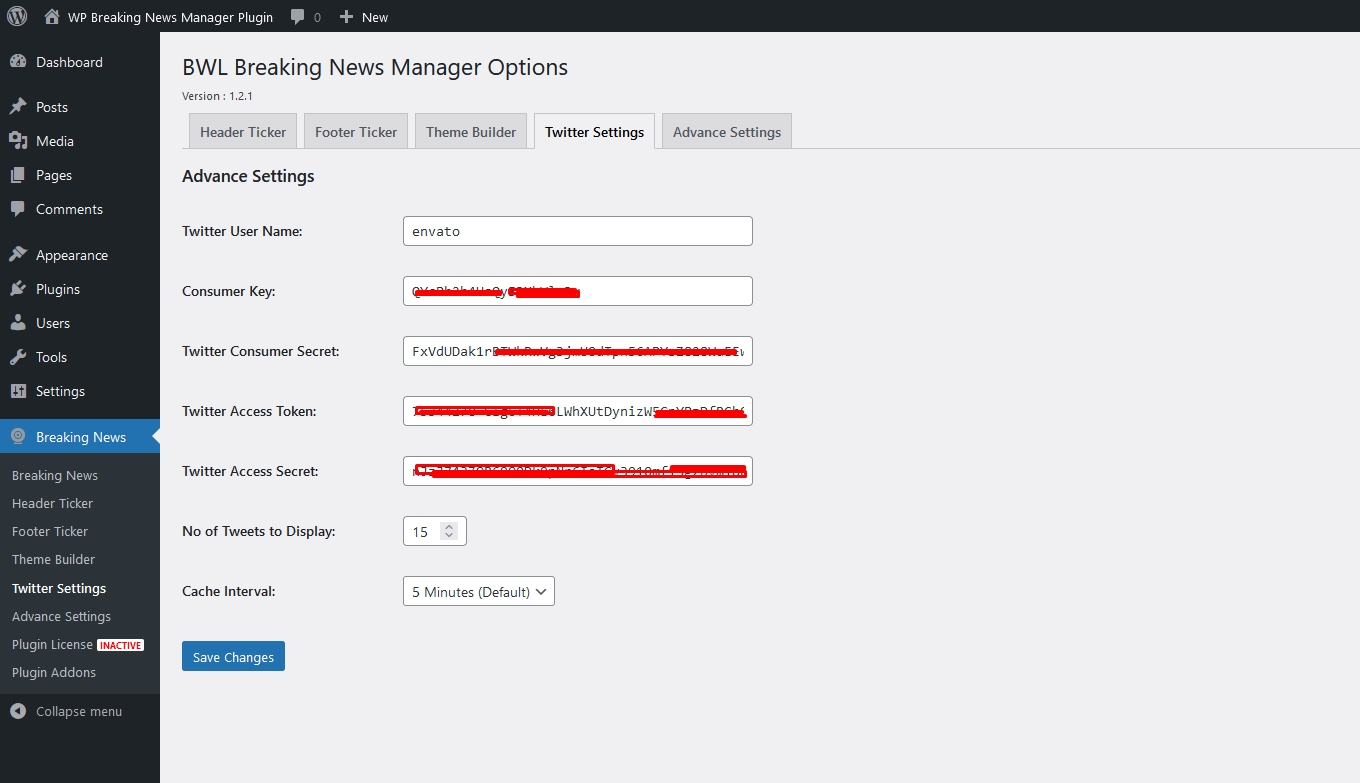
Task: Open Dashboard via its gauge icon
Action: 18,62
